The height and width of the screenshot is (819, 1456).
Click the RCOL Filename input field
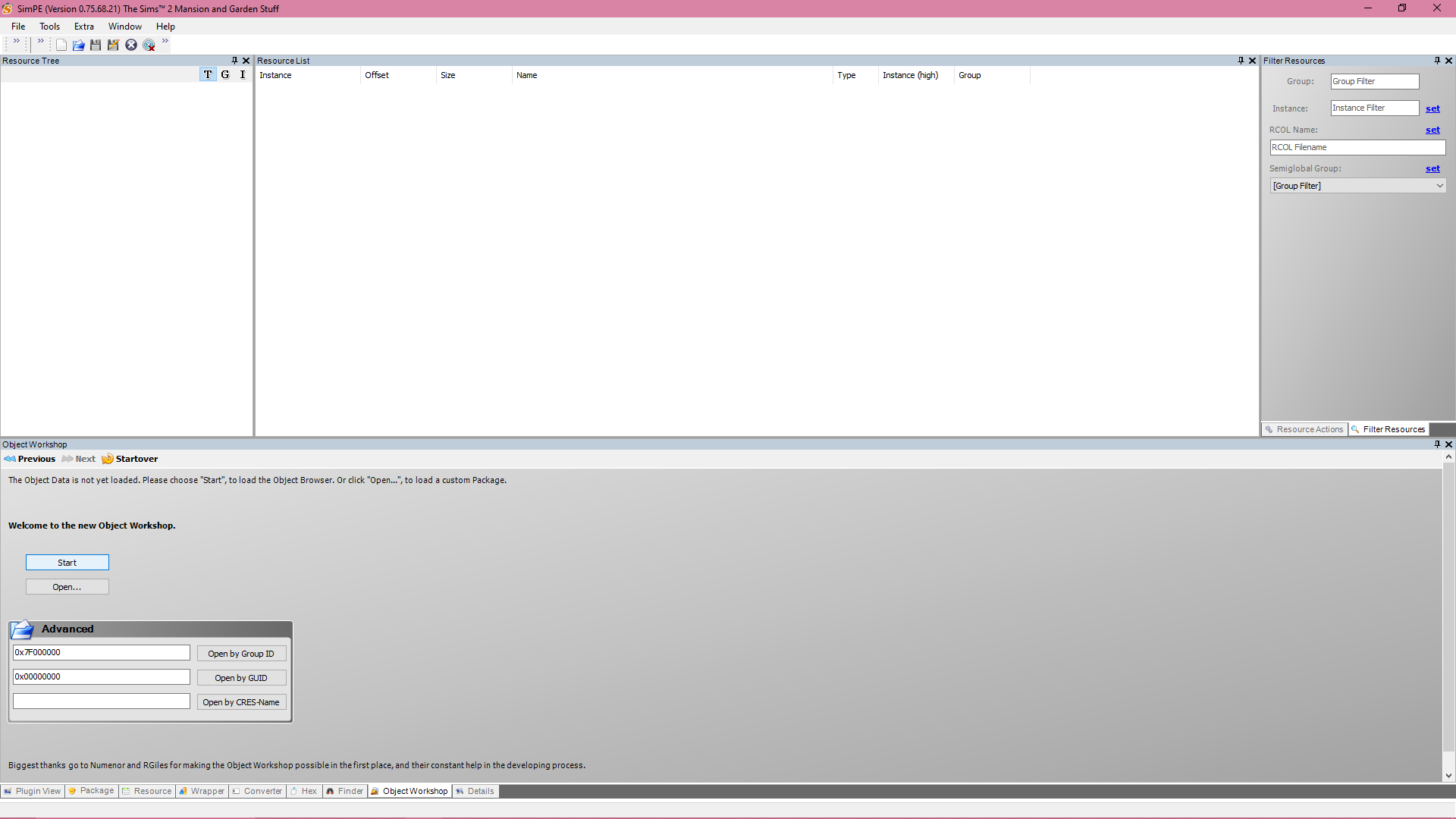pyautogui.click(x=1357, y=148)
